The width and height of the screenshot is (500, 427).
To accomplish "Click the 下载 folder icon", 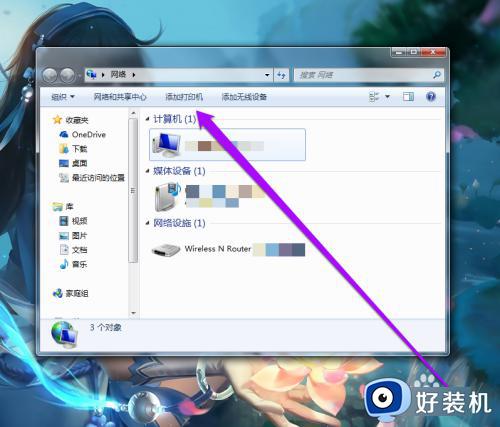I will [x=64, y=148].
